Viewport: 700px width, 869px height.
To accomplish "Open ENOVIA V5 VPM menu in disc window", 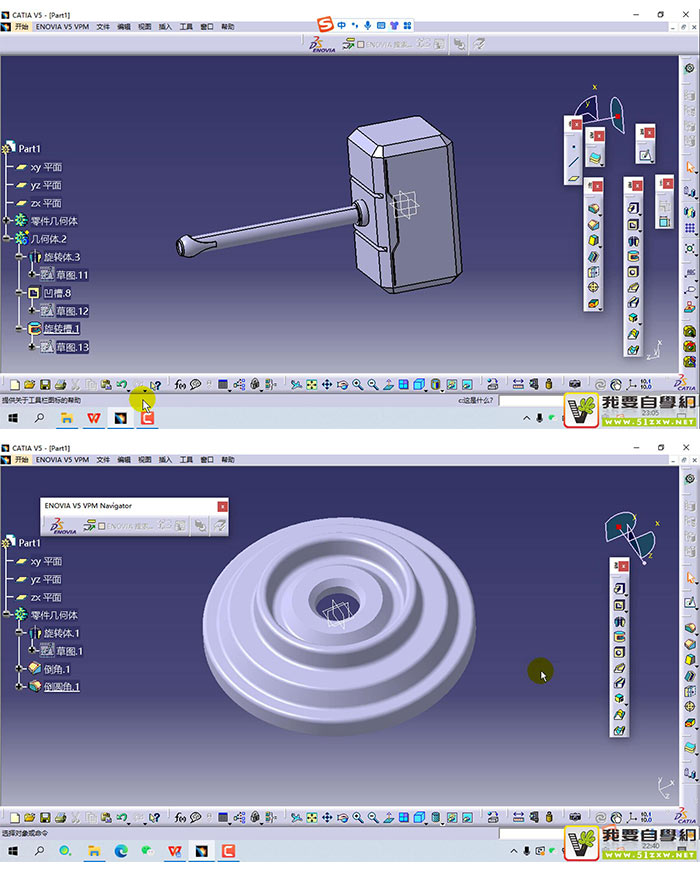I will tap(62, 459).
